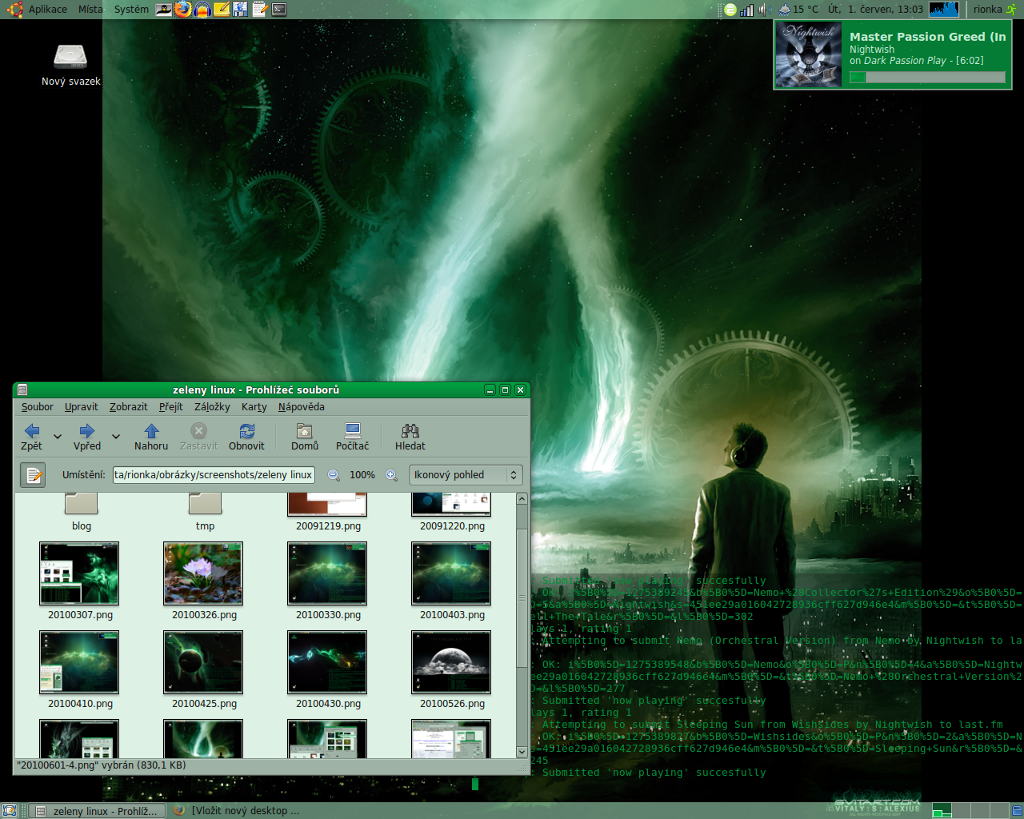Open the system monitor graph applet
This screenshot has height=819, width=1024.
point(944,9)
